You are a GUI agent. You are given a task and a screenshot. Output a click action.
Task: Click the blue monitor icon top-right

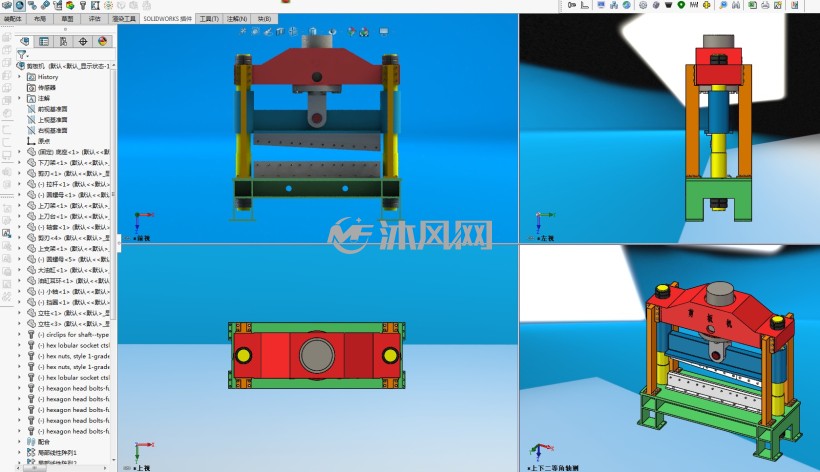(x=601, y=5)
